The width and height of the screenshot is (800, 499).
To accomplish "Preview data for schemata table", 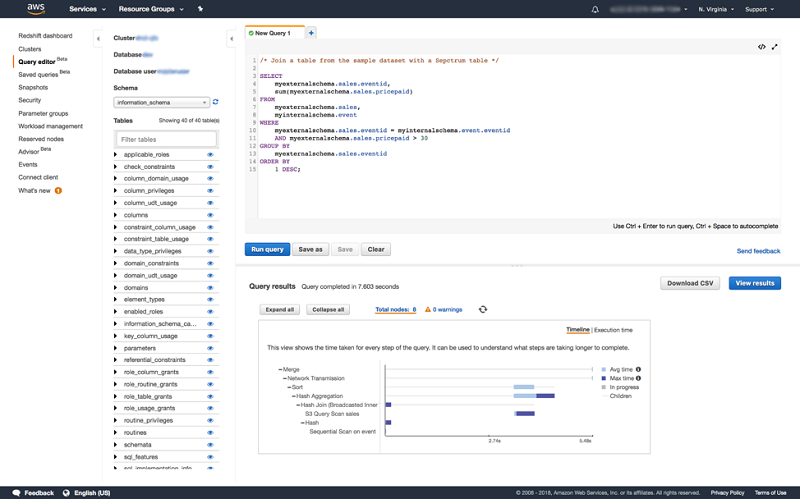I will click(210, 445).
